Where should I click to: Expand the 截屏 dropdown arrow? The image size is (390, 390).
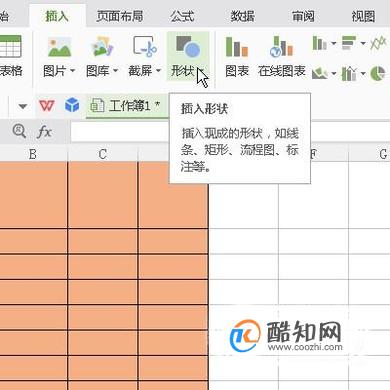coord(158,71)
